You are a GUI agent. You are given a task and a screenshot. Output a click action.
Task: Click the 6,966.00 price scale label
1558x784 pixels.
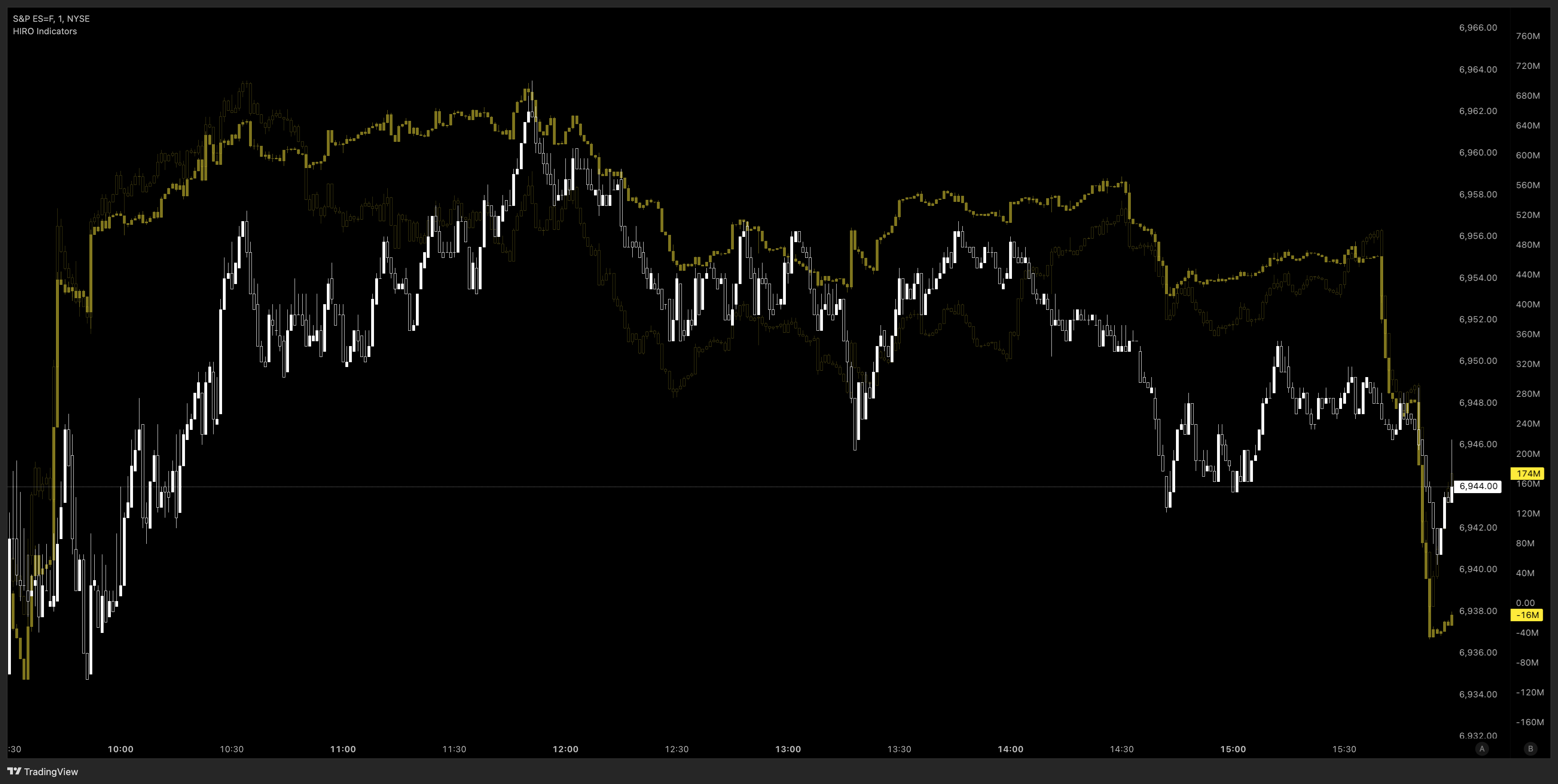(1477, 28)
